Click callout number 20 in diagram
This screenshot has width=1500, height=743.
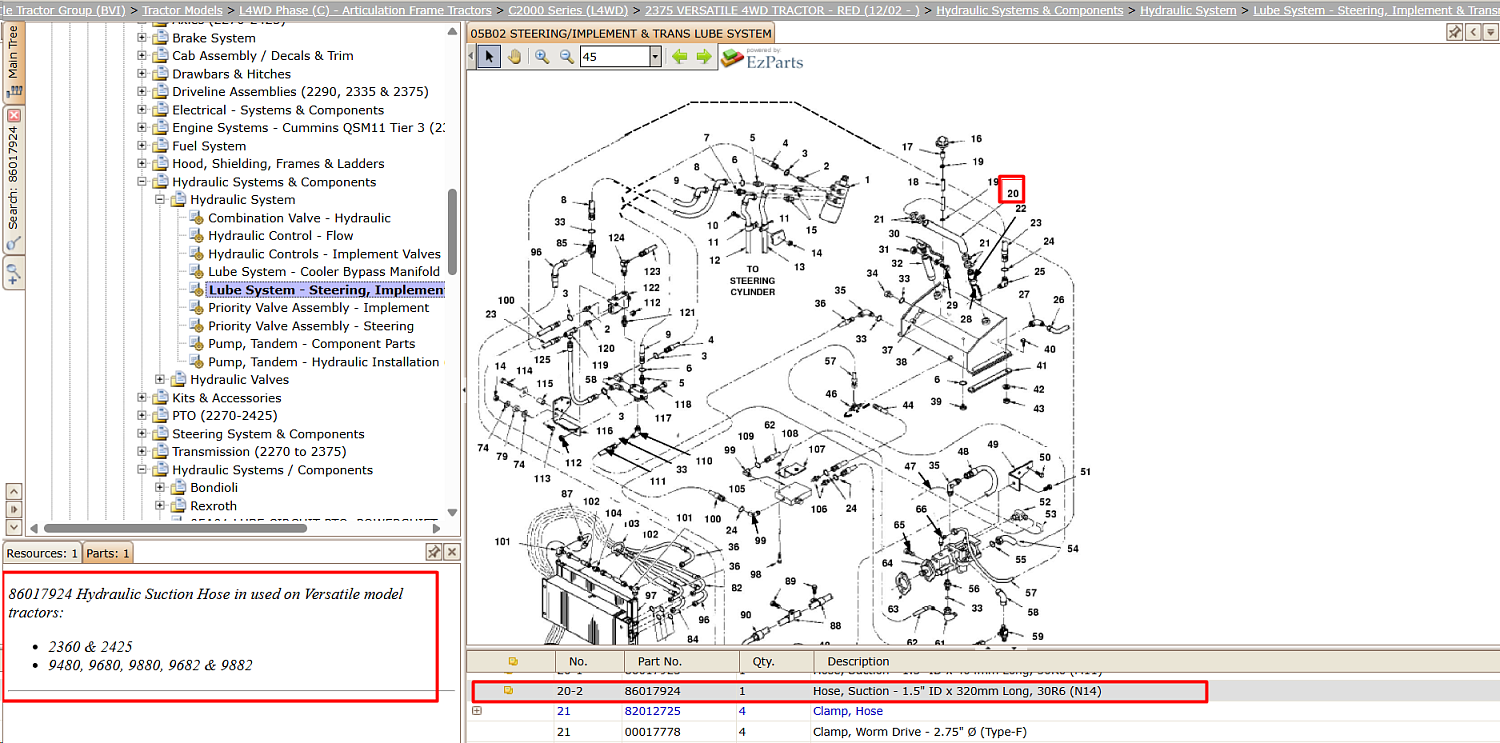1012,193
